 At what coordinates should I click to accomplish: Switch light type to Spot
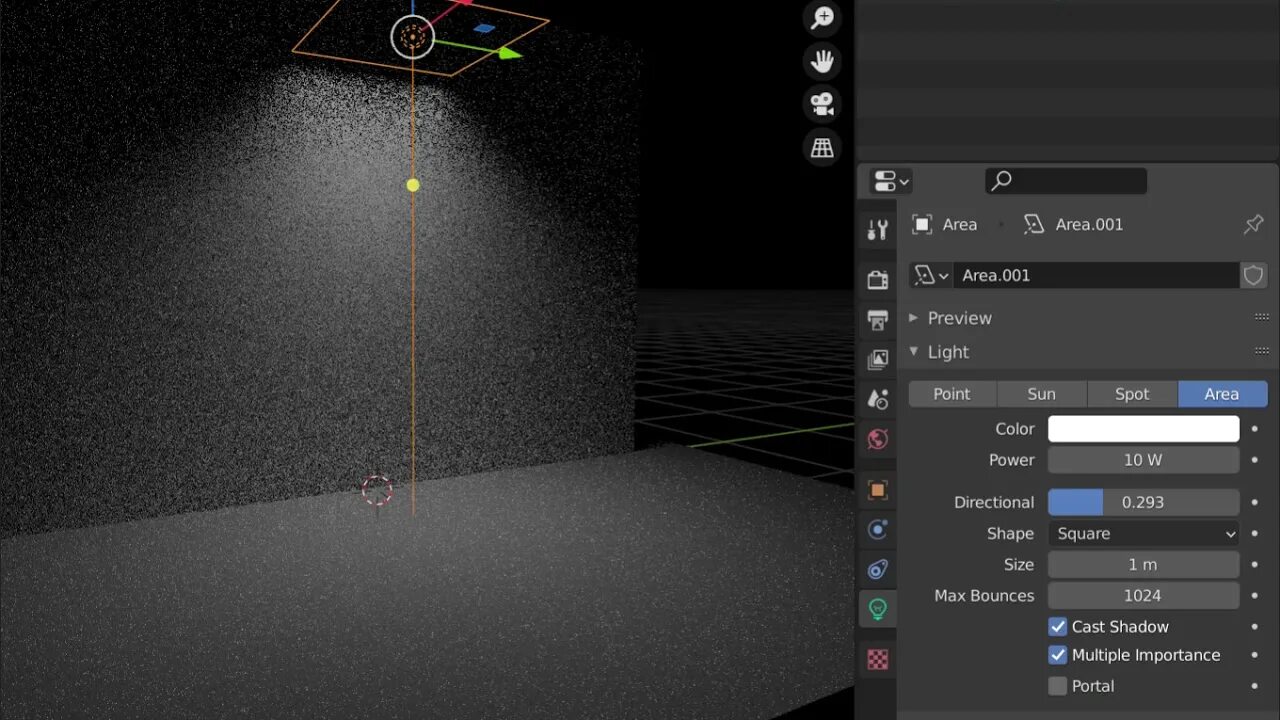coord(1131,393)
